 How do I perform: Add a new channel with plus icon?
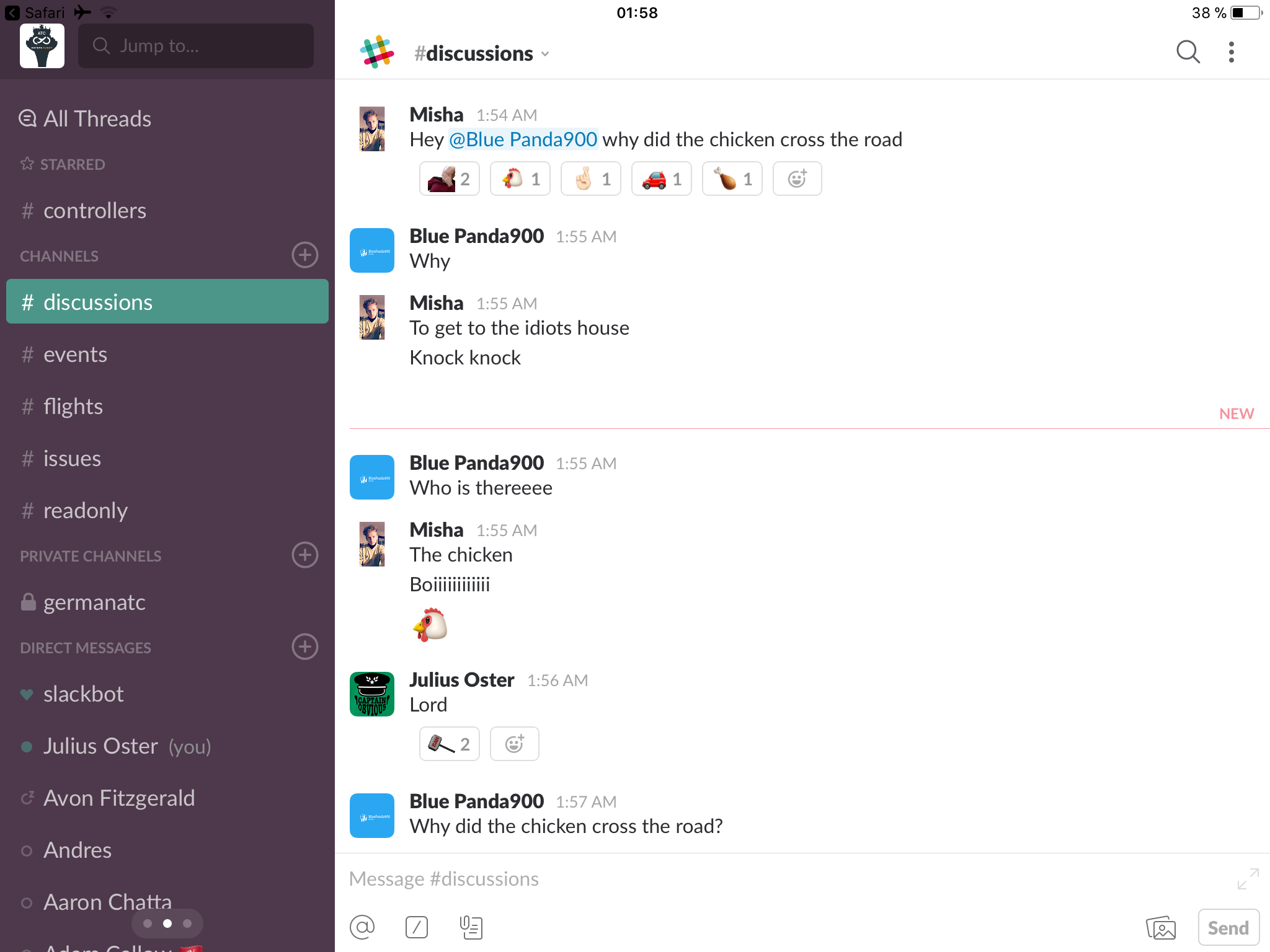click(x=305, y=255)
